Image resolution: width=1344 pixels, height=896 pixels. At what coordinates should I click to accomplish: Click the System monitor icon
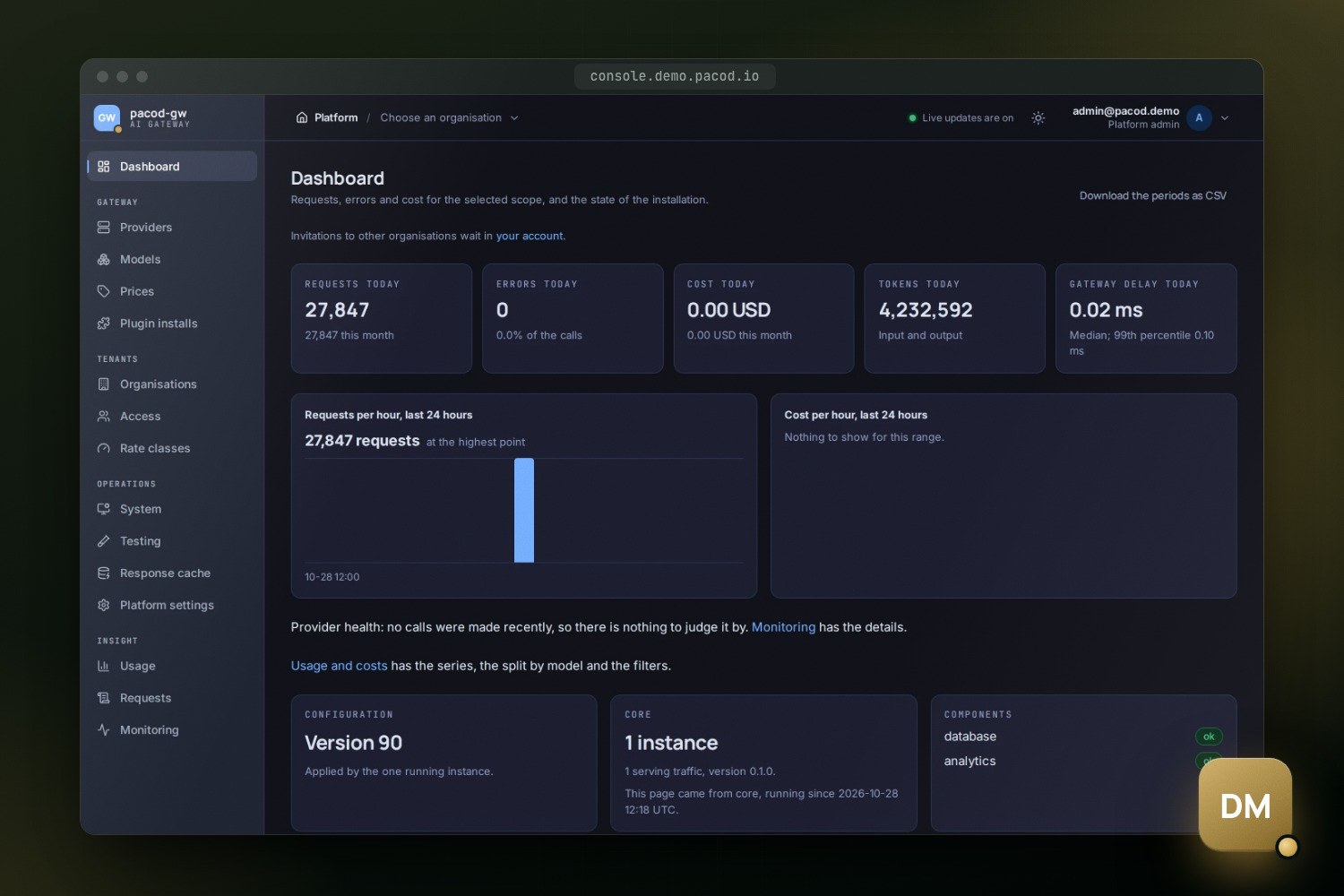coord(104,509)
